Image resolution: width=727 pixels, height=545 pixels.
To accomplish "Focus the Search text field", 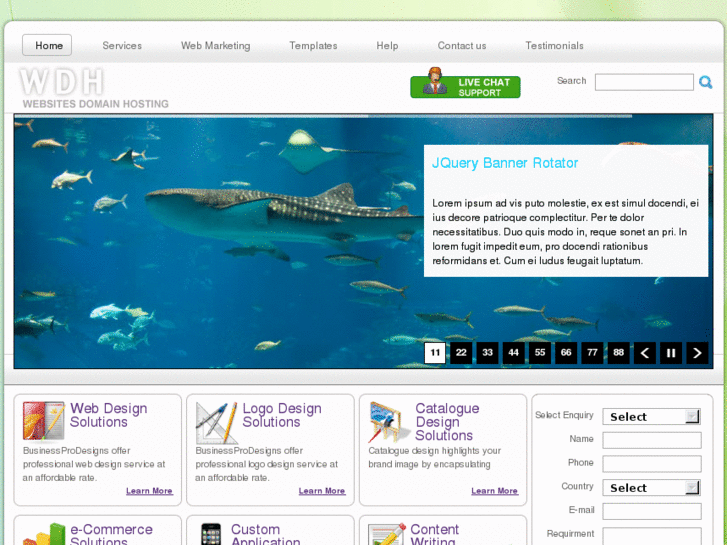I will point(644,82).
